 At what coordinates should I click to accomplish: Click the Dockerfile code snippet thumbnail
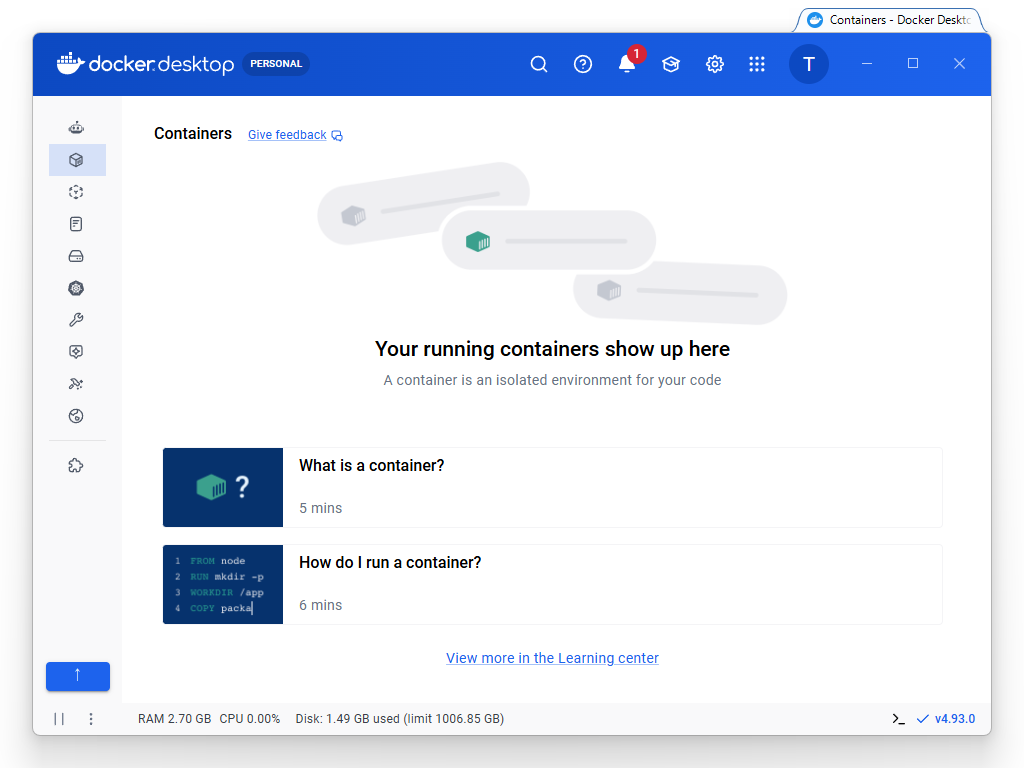click(x=223, y=584)
